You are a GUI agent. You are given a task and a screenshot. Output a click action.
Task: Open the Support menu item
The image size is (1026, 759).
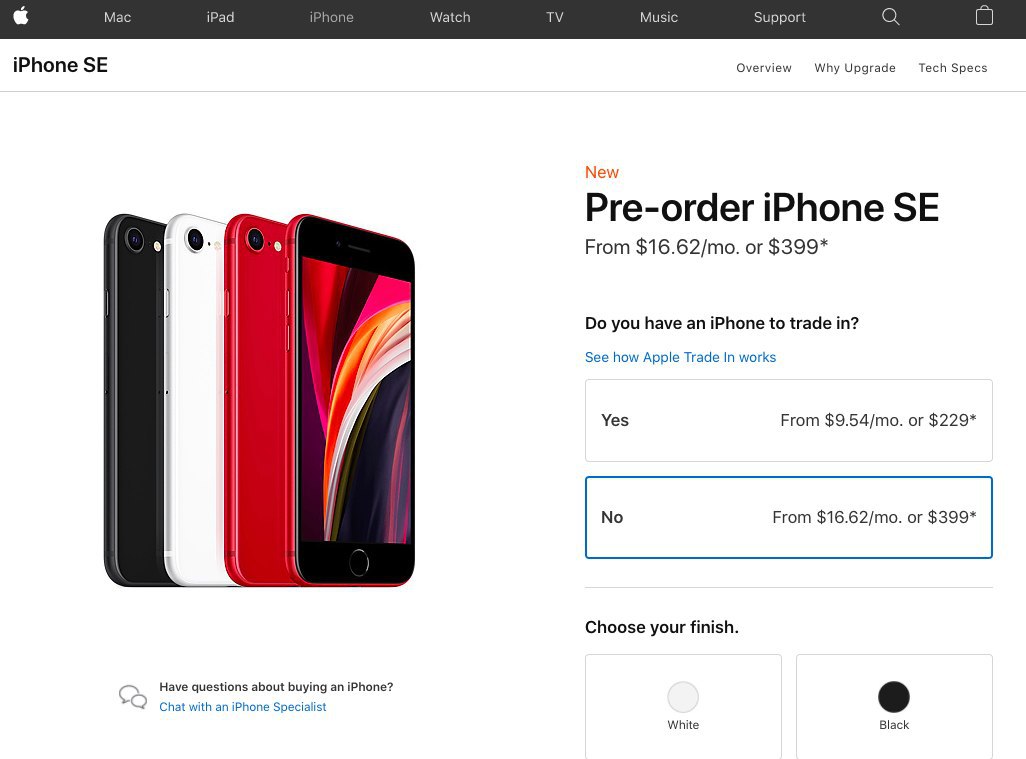779,18
